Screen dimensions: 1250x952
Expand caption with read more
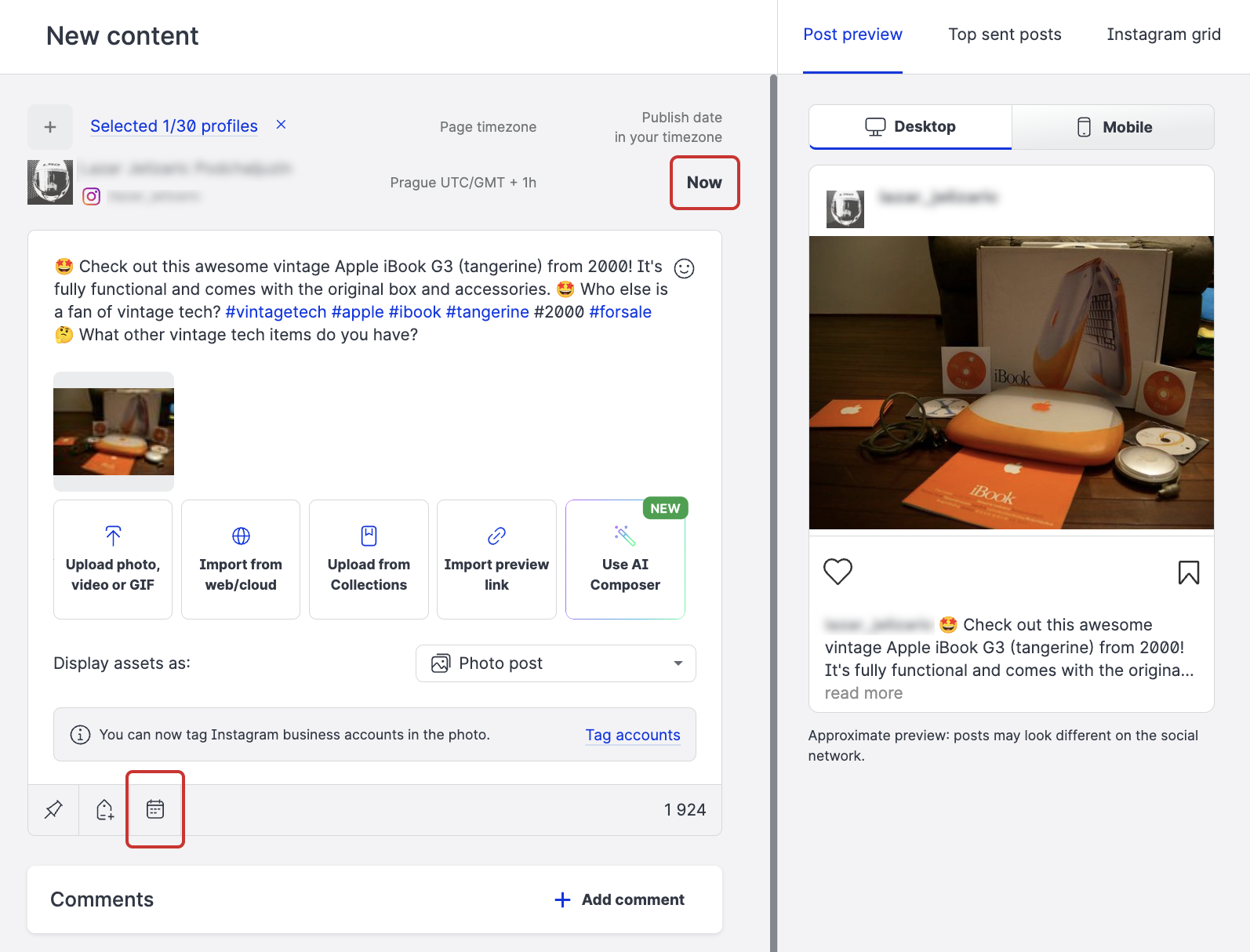coord(863,693)
